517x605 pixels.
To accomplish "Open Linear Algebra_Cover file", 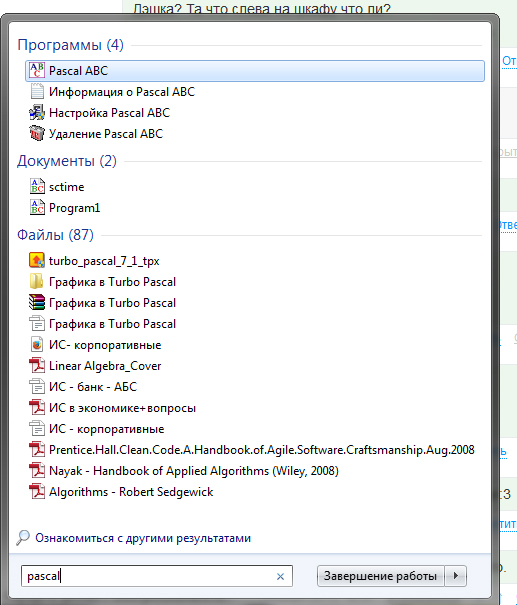I will [x=105, y=366].
